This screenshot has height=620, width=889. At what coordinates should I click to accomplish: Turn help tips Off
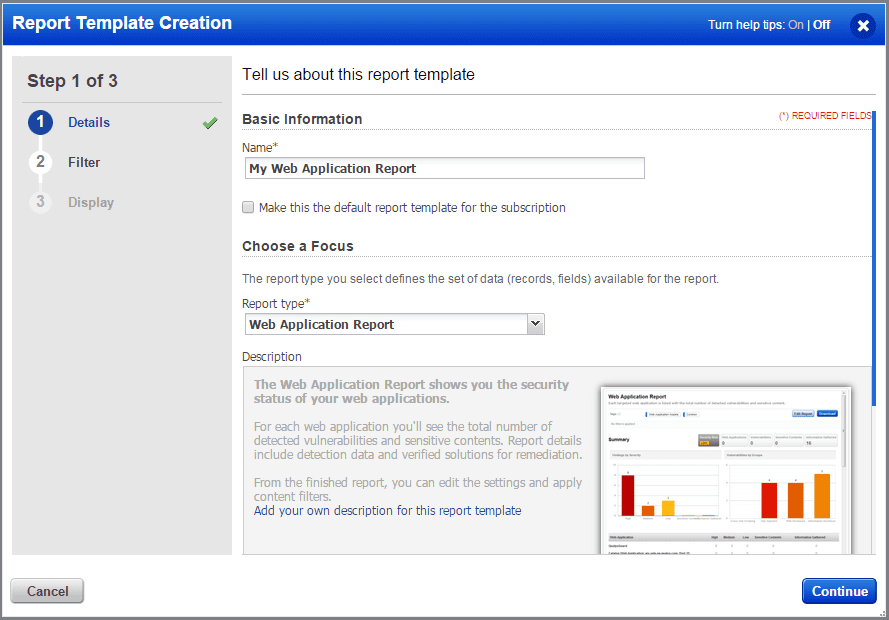pos(820,24)
